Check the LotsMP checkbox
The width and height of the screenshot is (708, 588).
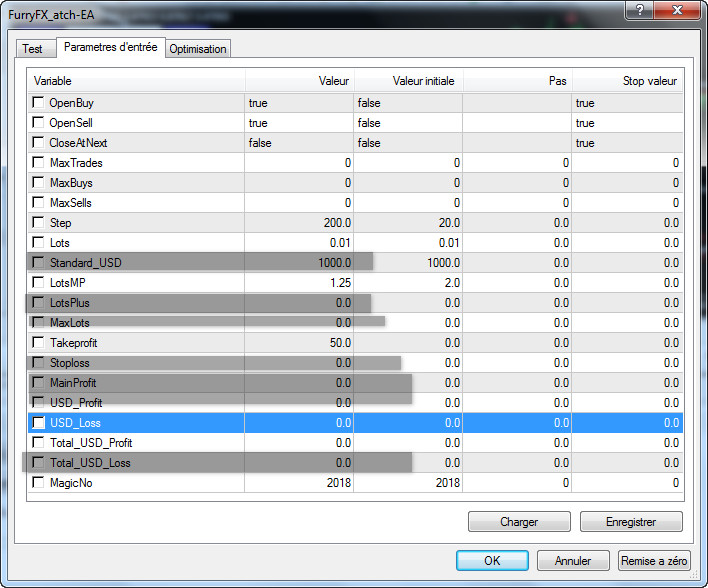pyautogui.click(x=39, y=283)
